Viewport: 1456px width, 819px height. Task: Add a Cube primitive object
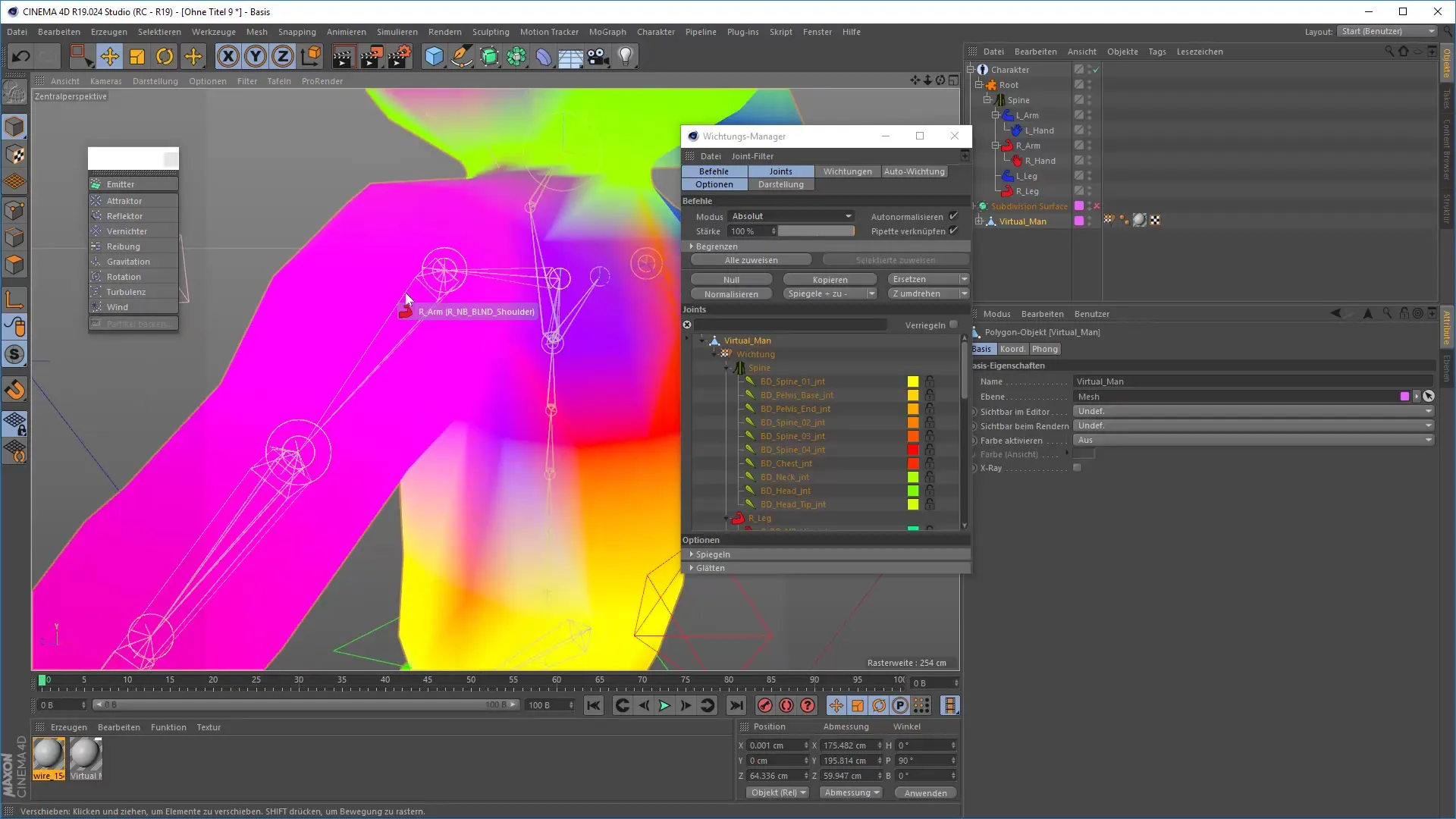click(x=435, y=56)
